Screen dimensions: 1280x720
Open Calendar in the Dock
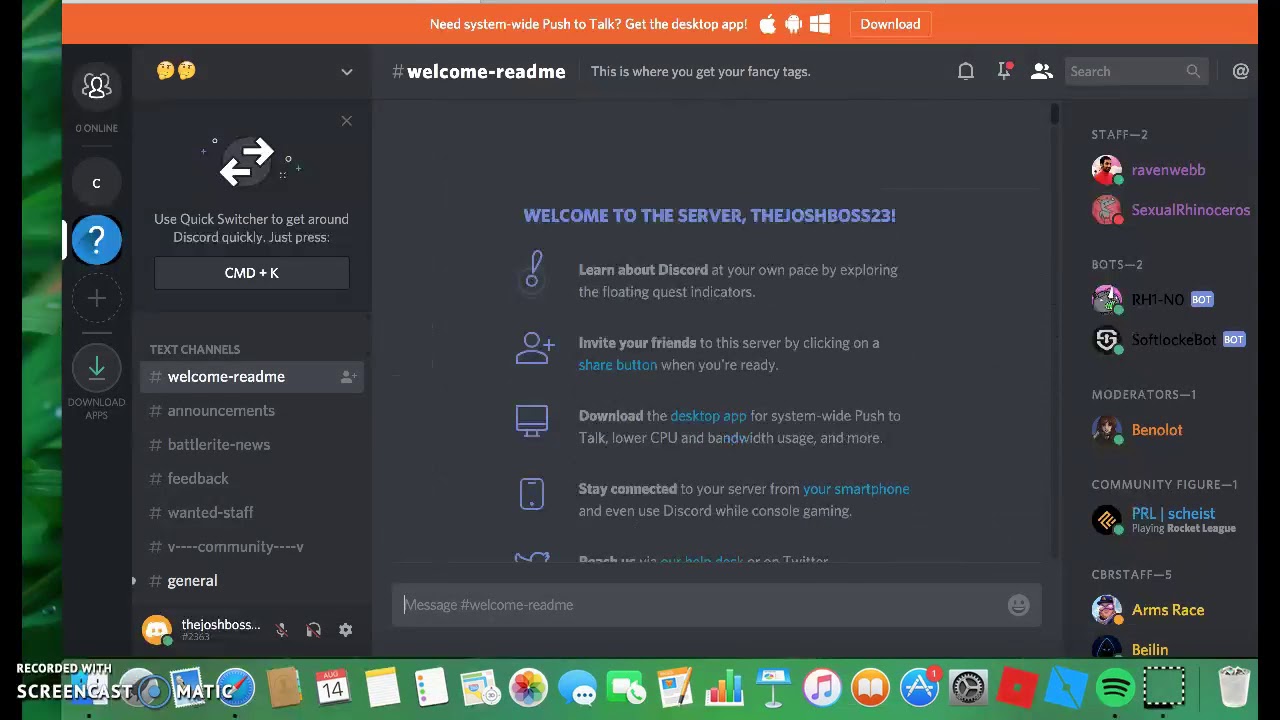(x=333, y=688)
